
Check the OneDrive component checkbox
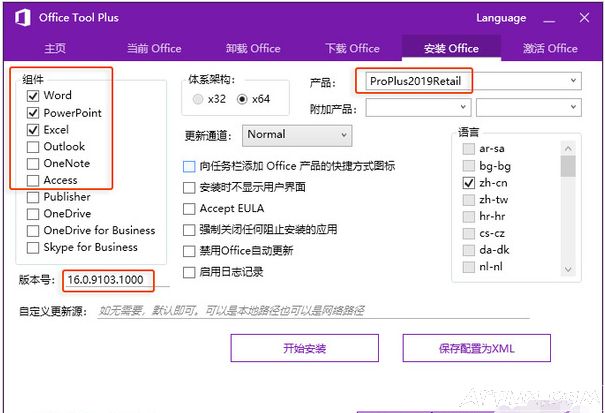coord(33,214)
